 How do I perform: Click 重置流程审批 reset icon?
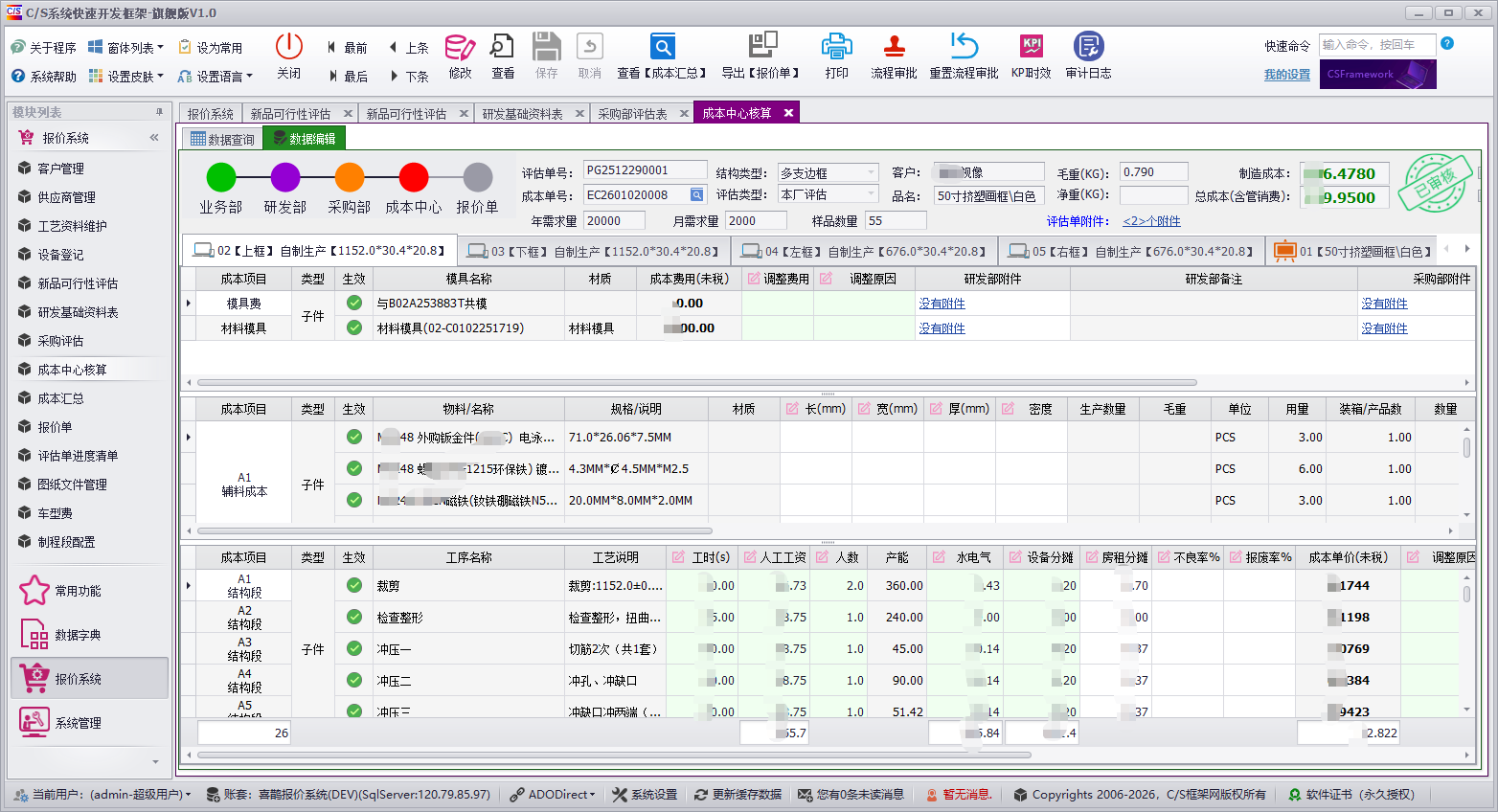pos(964,47)
